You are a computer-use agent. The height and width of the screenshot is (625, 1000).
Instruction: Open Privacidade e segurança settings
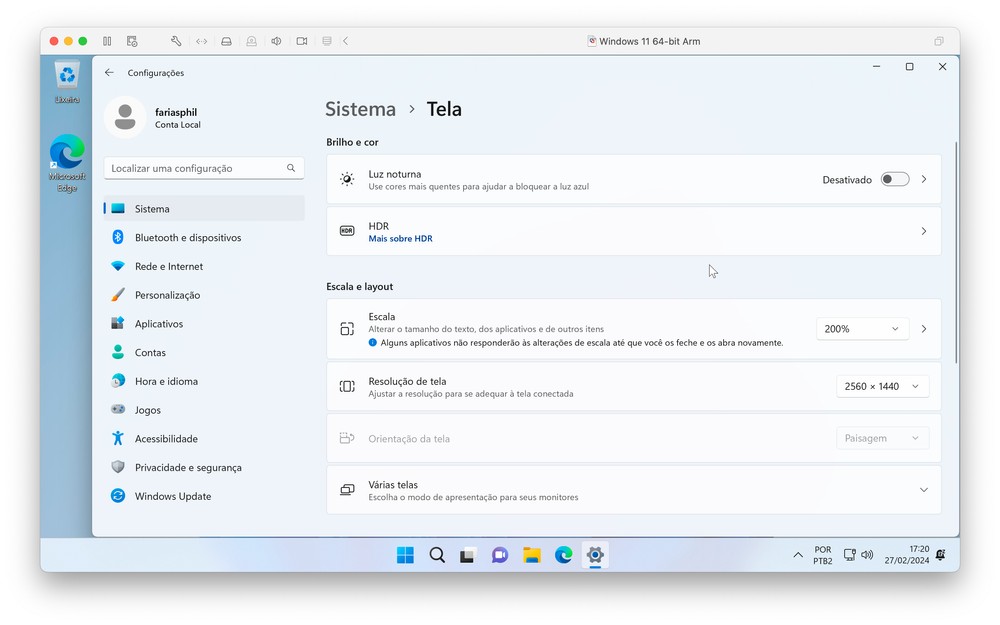click(x=204, y=467)
